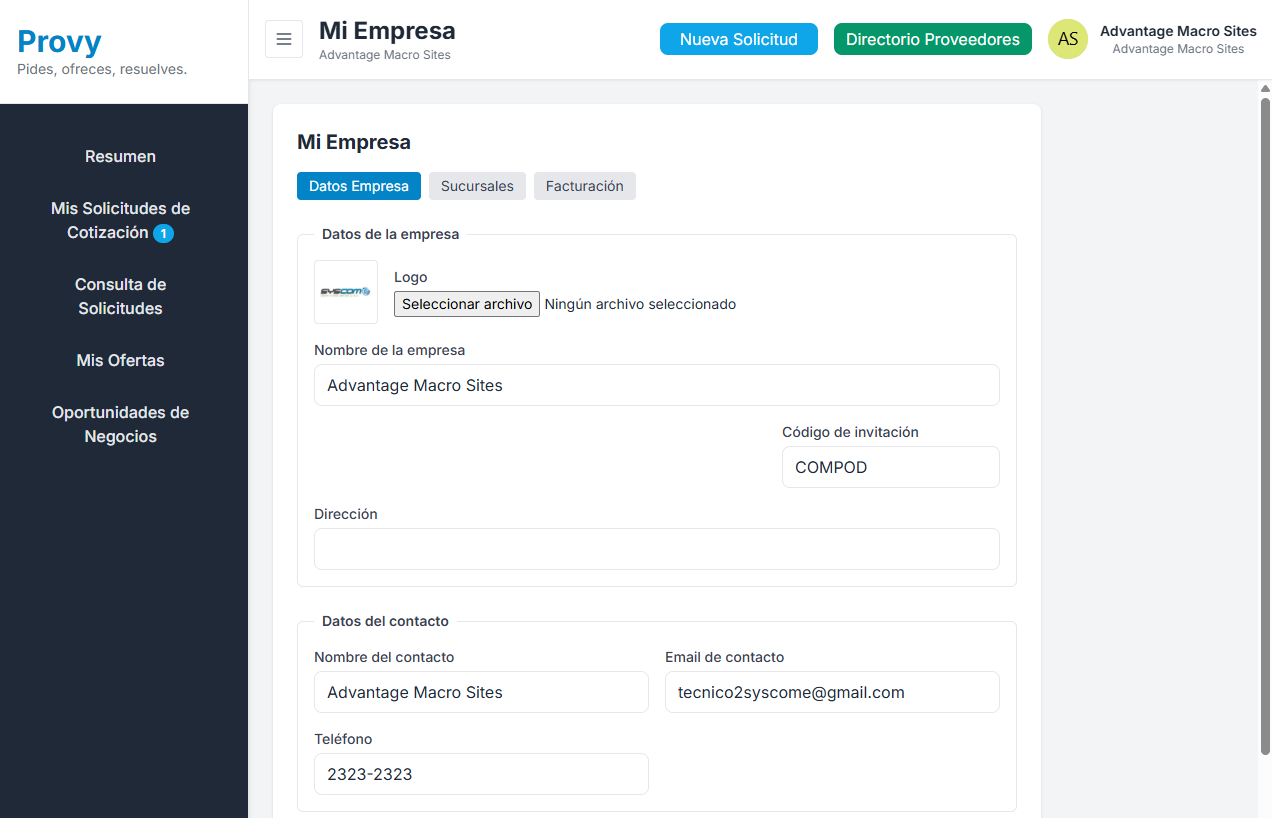Screen dimensions: 1272x818
Task: Open the Directorio Proveedores button
Action: (x=932, y=39)
